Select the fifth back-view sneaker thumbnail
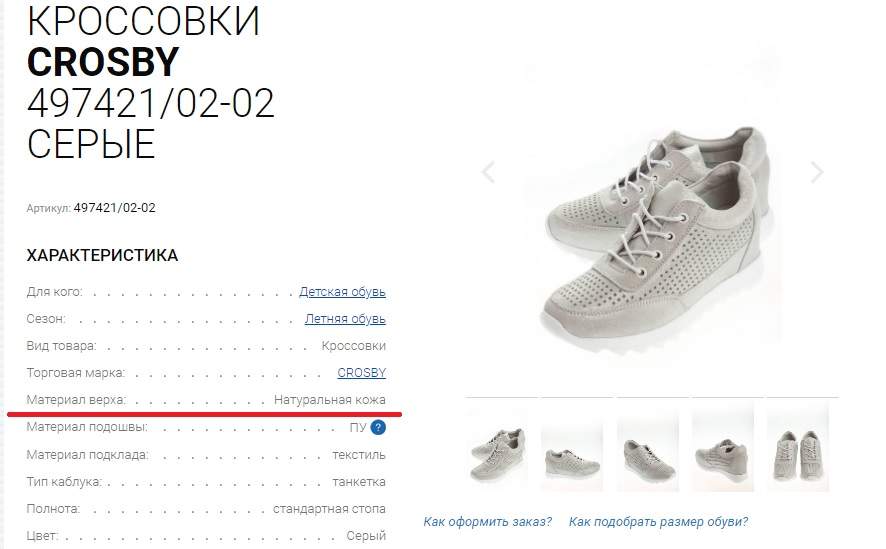The width and height of the screenshot is (886, 549). pyautogui.click(x=798, y=447)
